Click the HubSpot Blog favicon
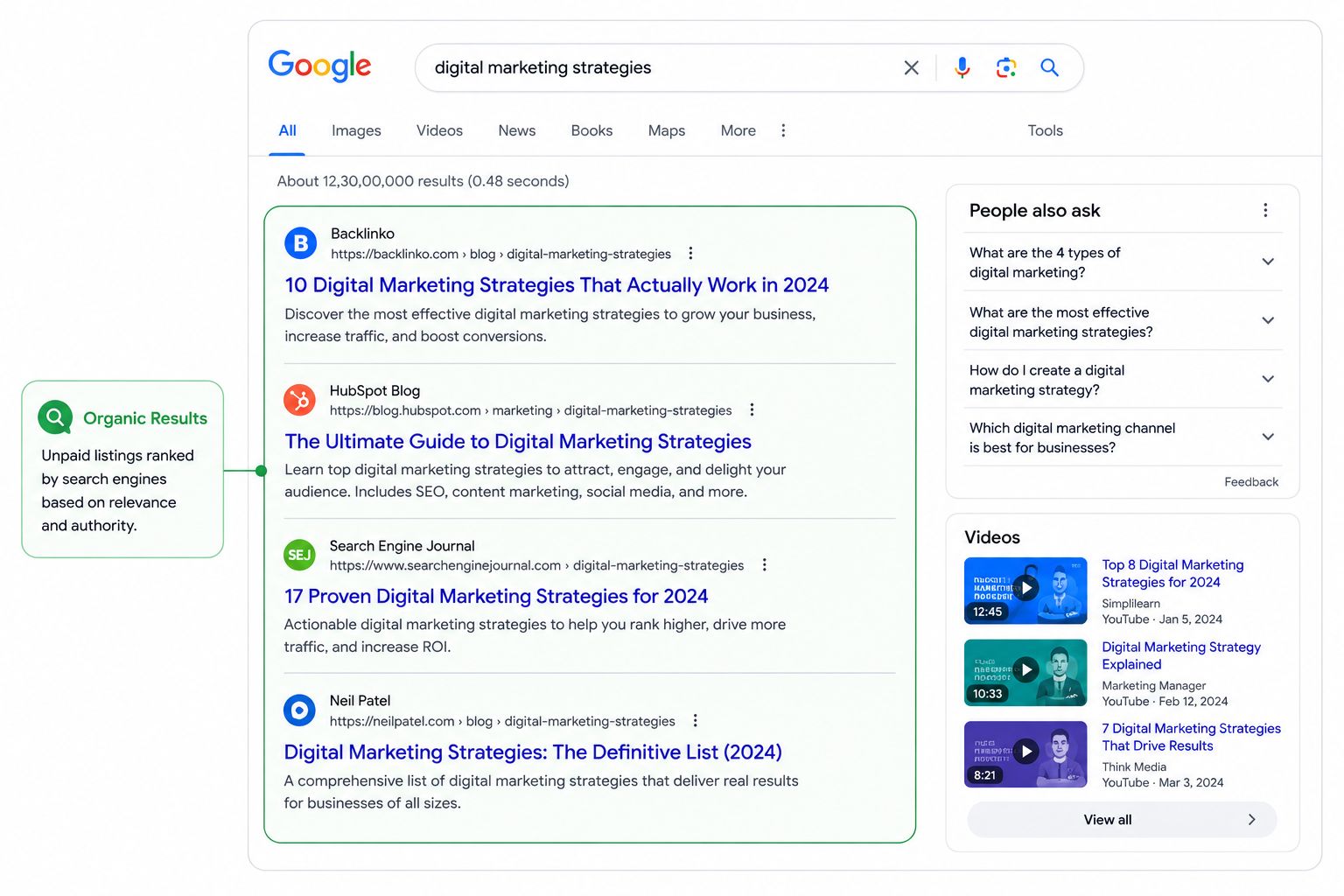This screenshot has height=896, width=1344. [x=300, y=400]
